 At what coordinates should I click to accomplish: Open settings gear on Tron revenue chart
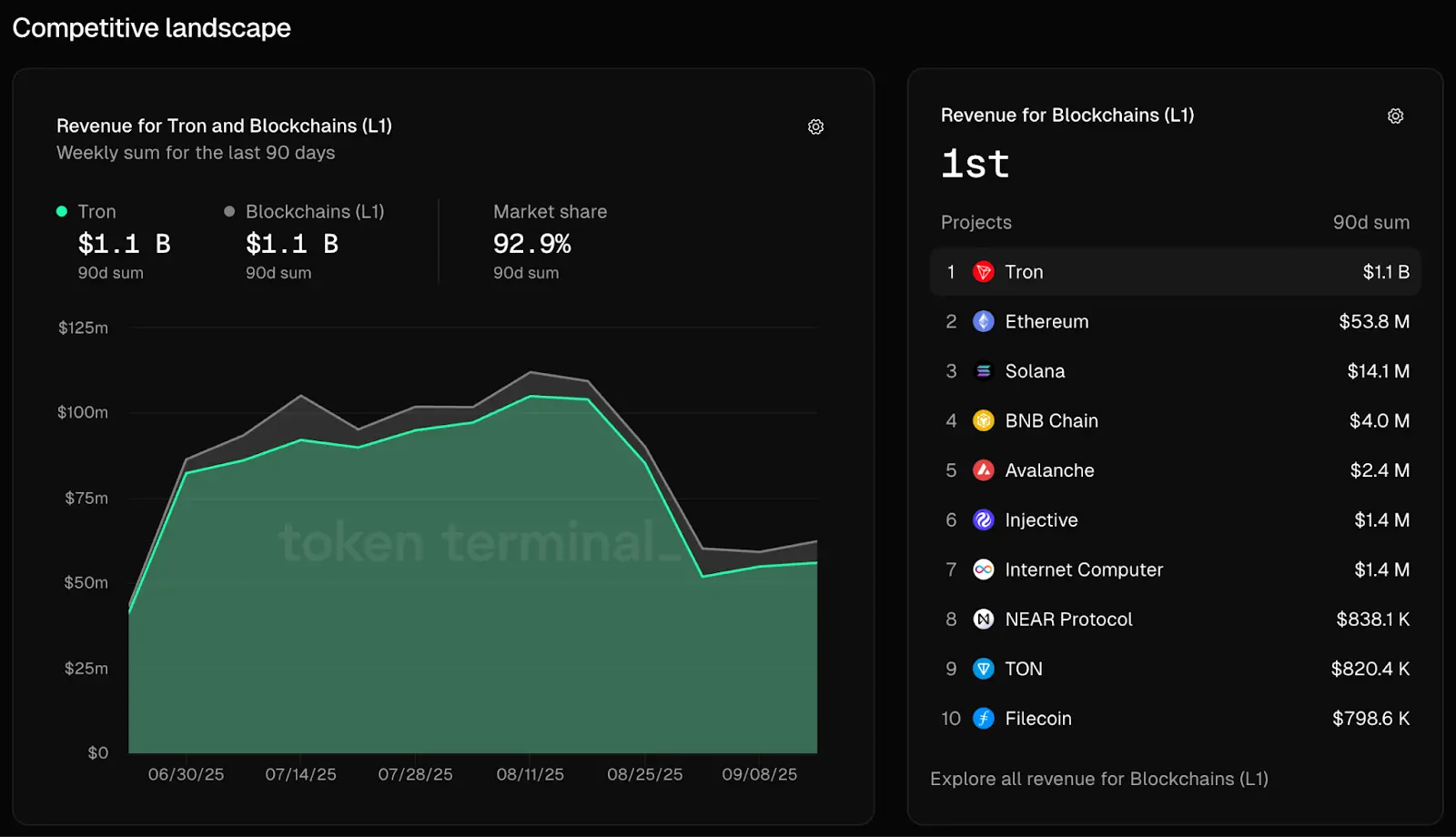815,127
